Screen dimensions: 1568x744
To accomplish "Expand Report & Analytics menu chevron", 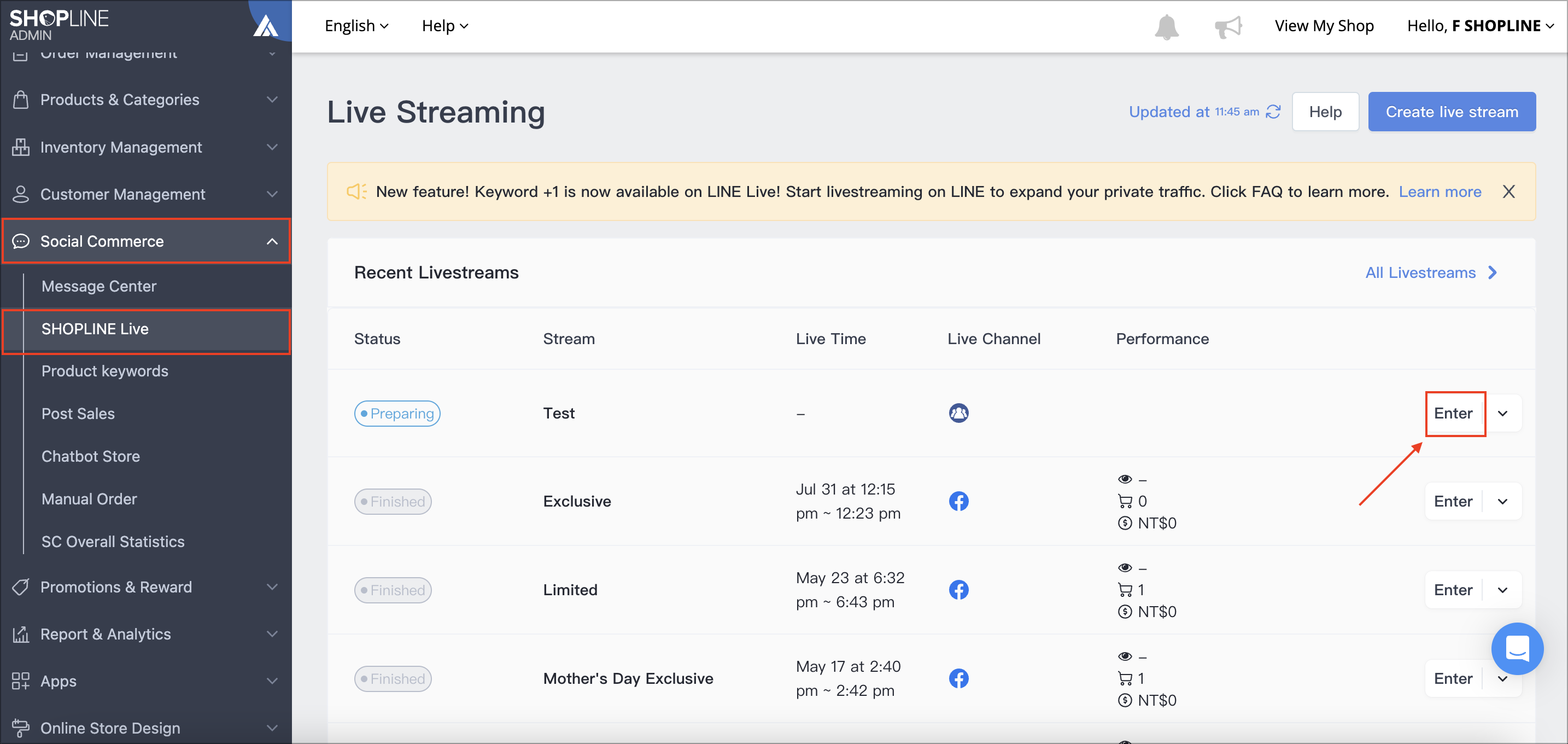I will [272, 635].
